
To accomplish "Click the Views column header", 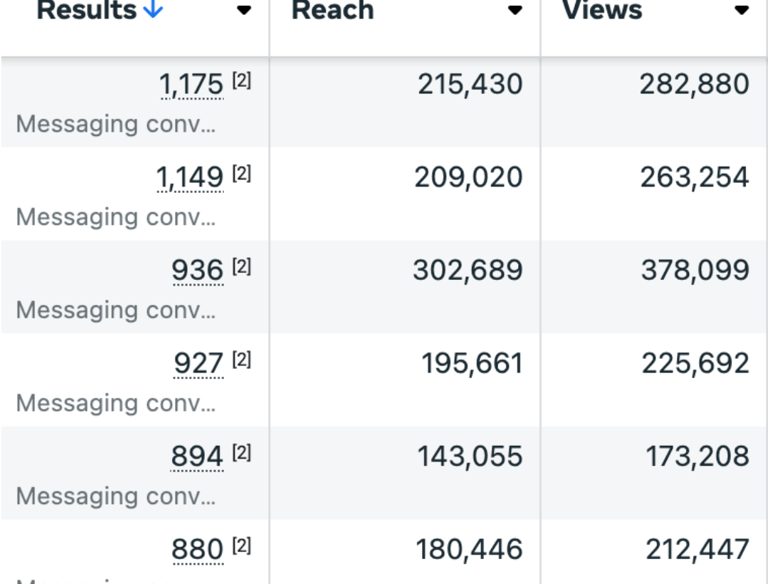I will pyautogui.click(x=602, y=10).
